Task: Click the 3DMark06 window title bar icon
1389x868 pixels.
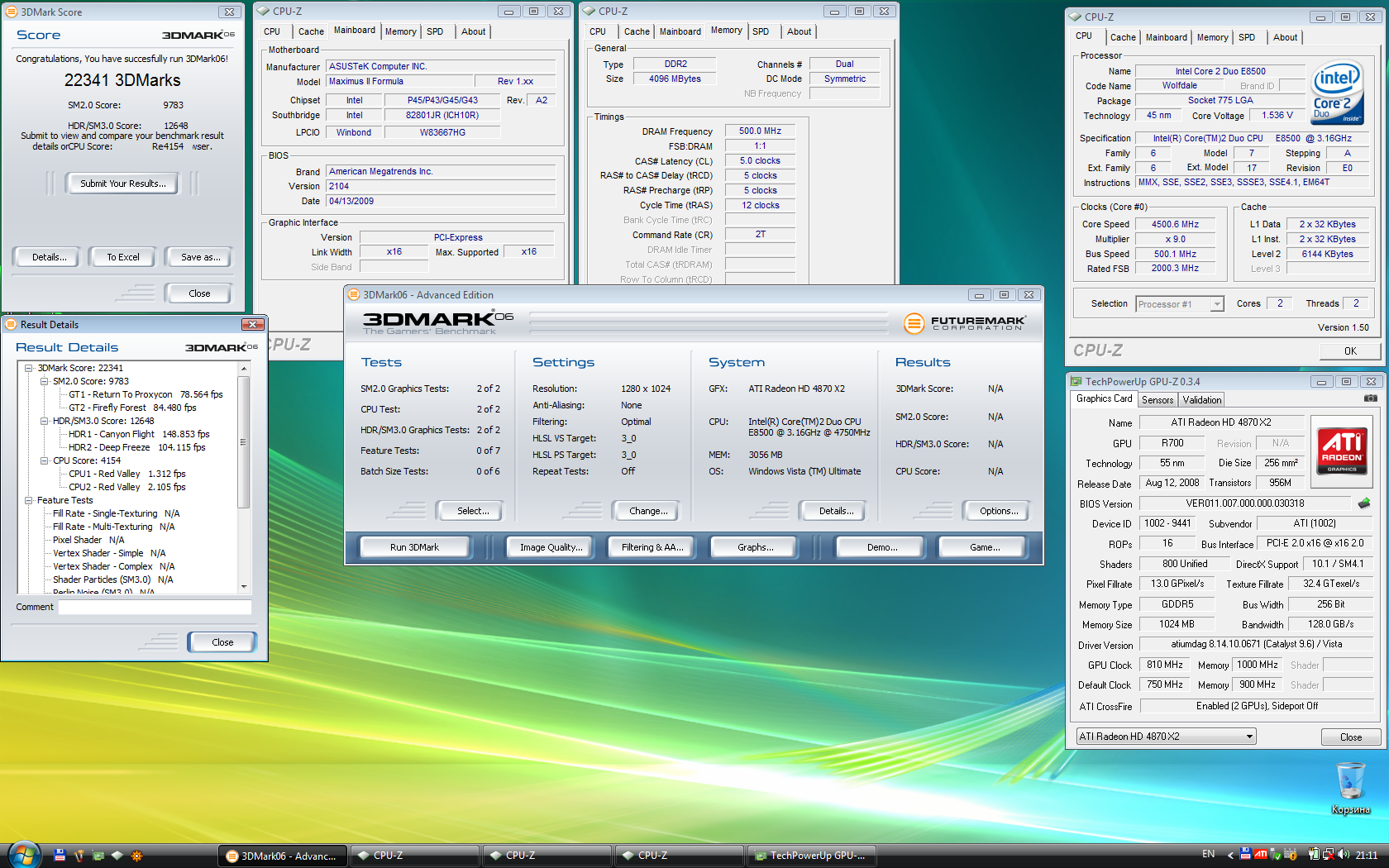Action: tap(354, 294)
